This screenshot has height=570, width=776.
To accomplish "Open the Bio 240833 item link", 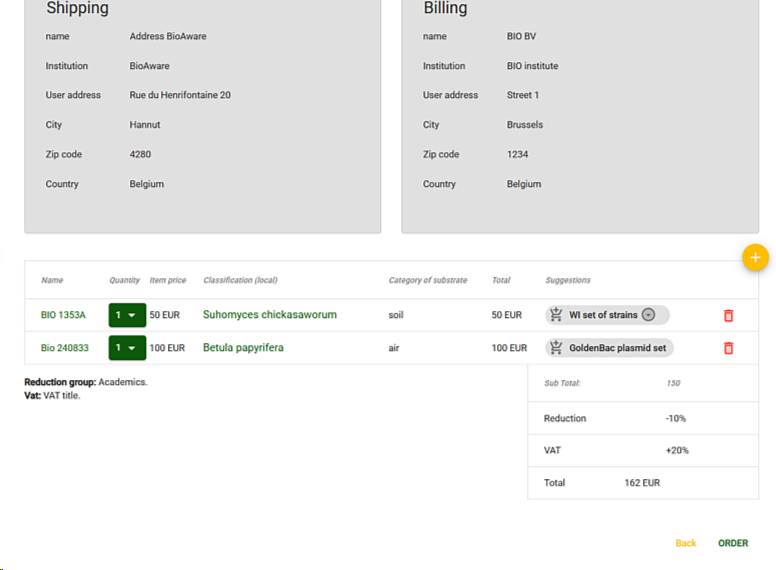I will pyautogui.click(x=64, y=348).
